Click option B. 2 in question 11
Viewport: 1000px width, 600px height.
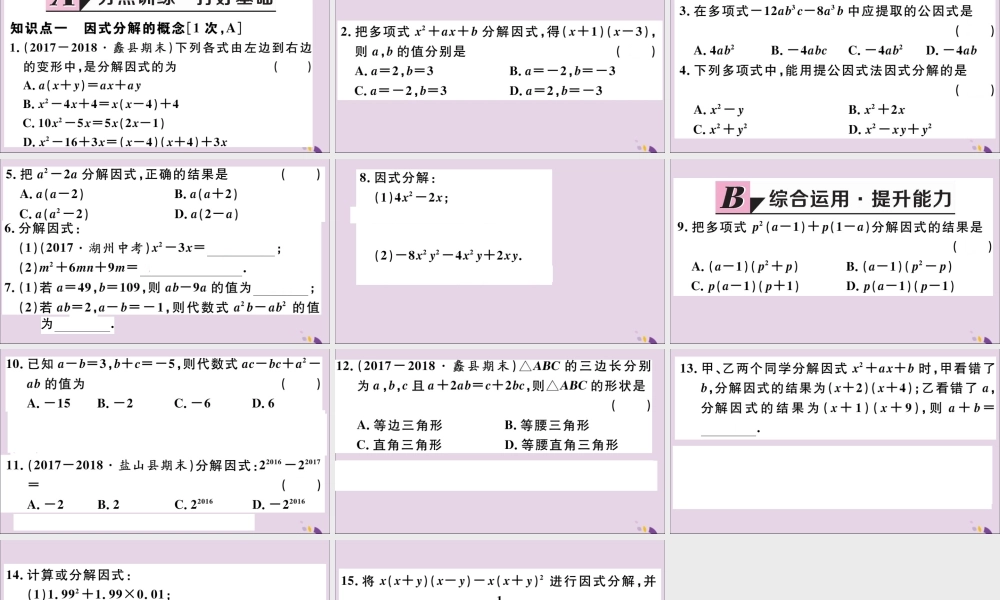pos(108,504)
